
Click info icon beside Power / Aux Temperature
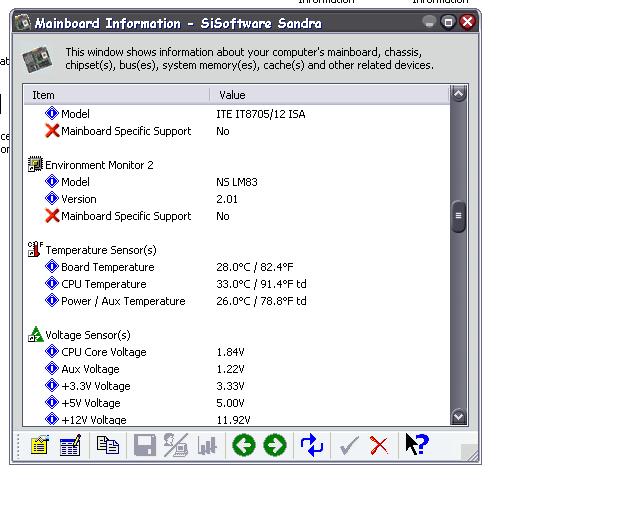click(52, 301)
